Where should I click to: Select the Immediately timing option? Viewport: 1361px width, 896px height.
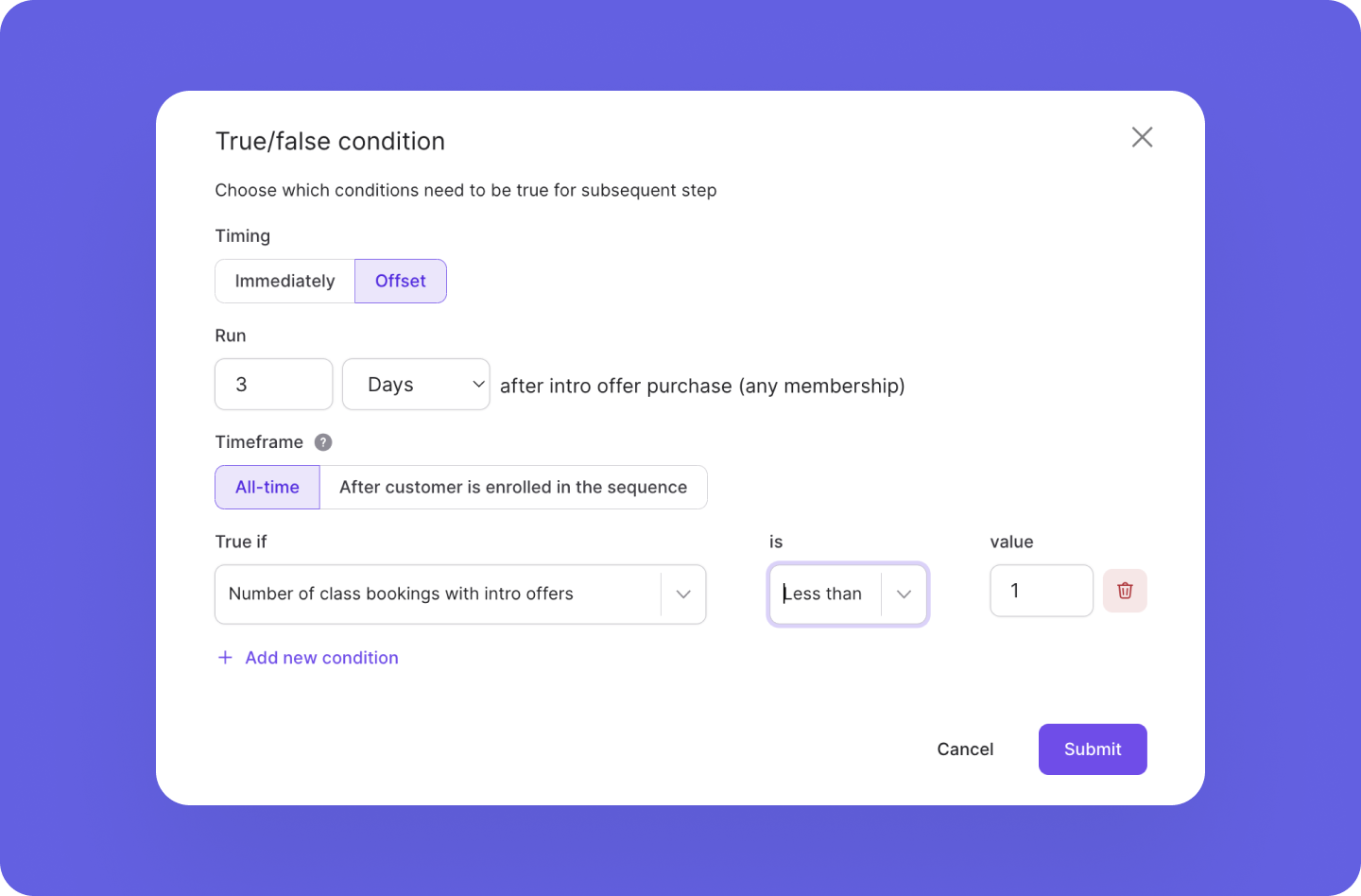pos(284,281)
